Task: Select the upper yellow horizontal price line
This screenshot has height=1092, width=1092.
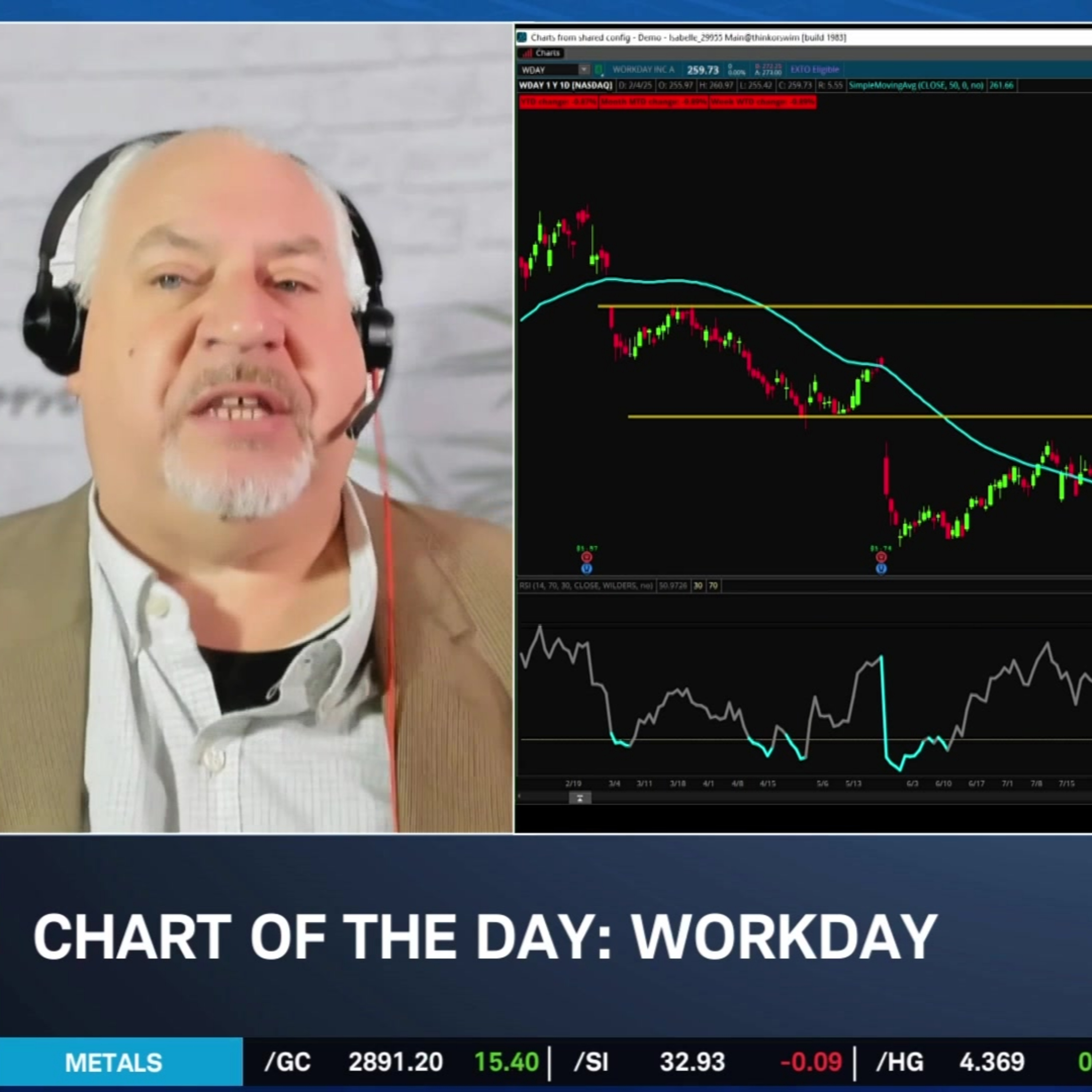Action: coord(844,307)
